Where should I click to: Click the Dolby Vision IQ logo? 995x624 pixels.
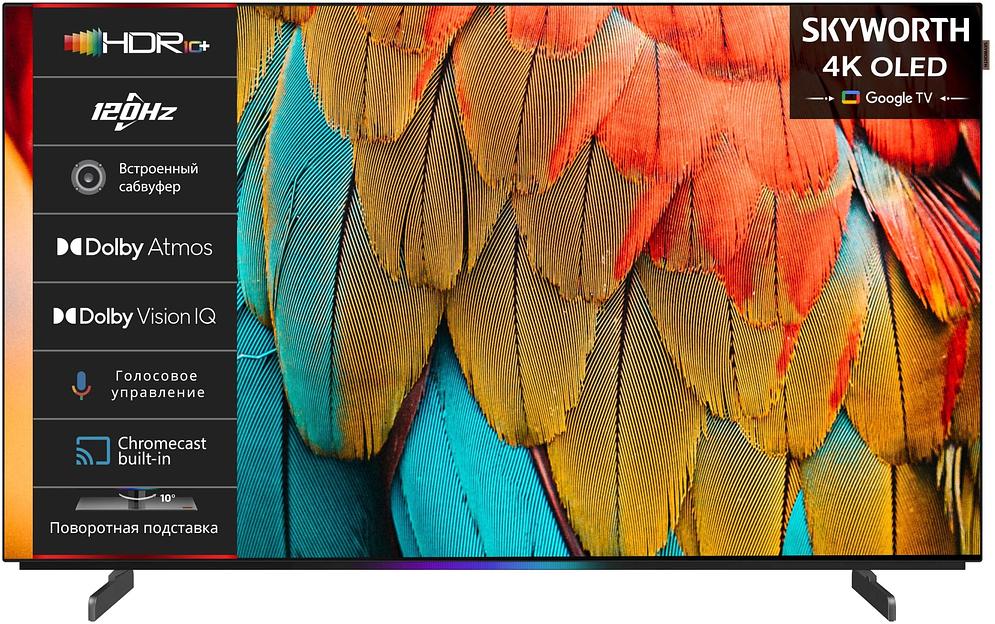135,316
